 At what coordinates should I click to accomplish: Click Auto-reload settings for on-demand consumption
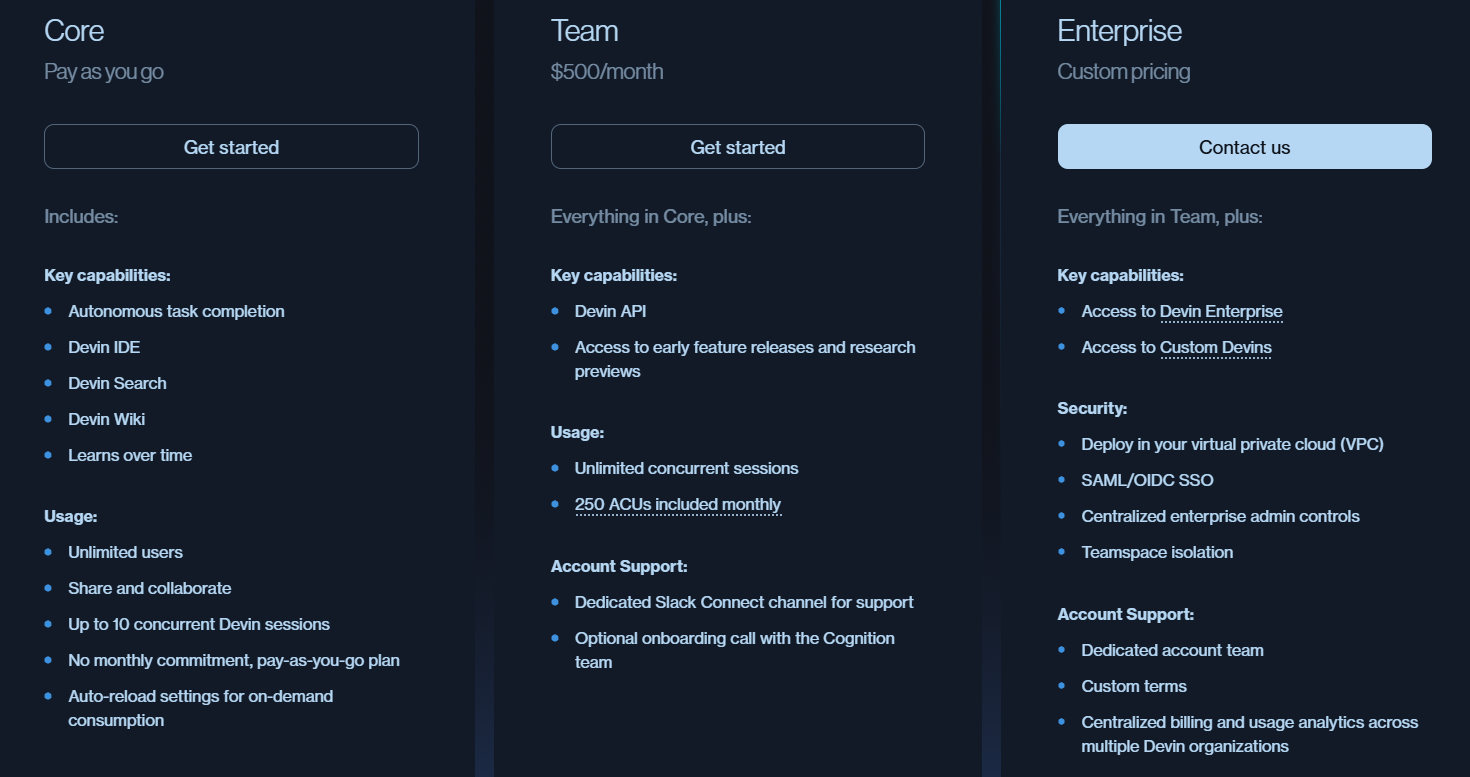[201, 708]
